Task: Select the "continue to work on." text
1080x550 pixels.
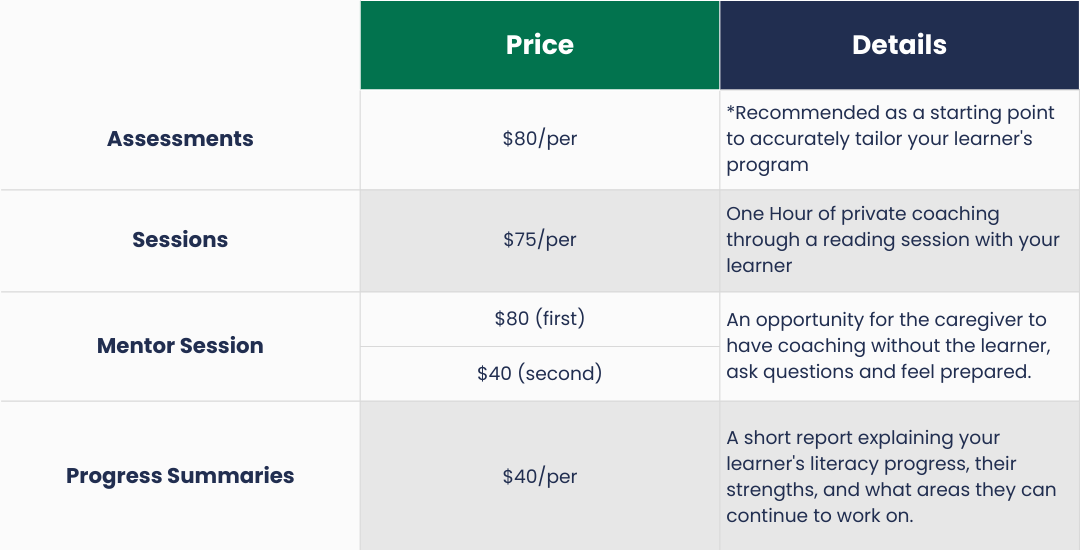Action: [820, 516]
